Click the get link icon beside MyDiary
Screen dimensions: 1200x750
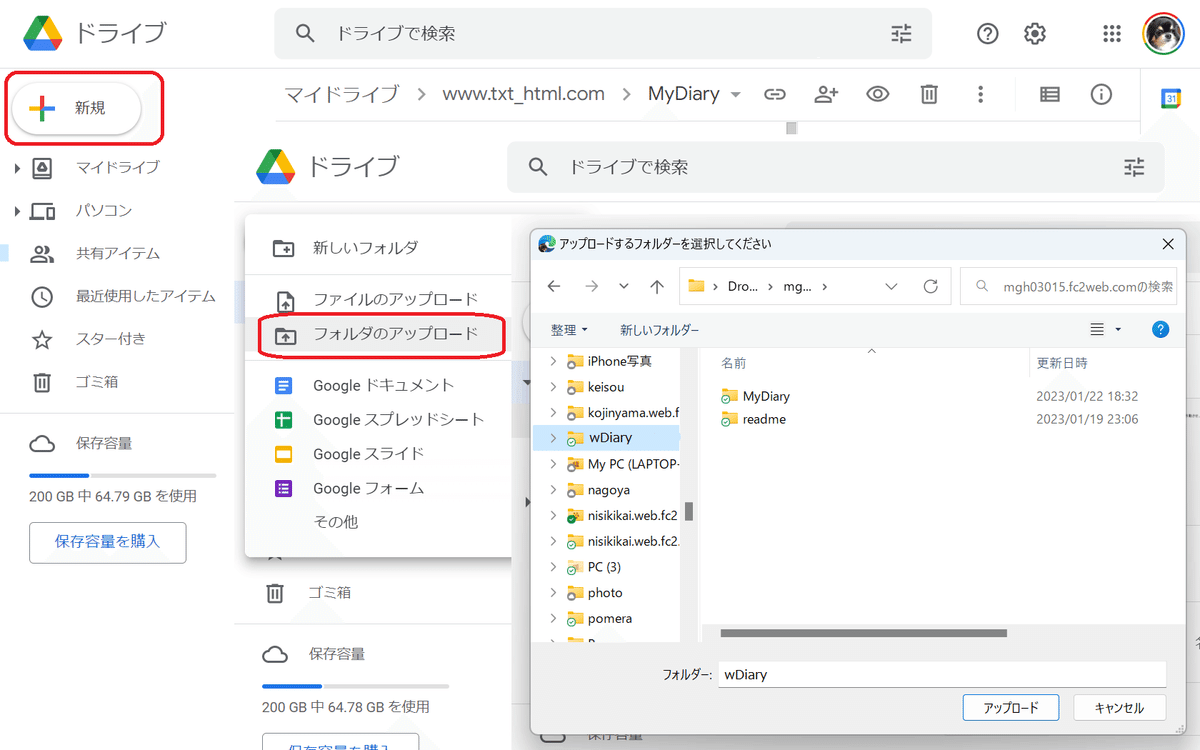tap(775, 94)
